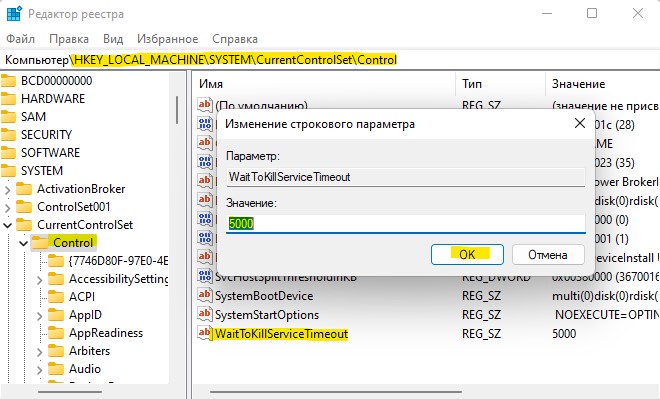Expand the ControlSet001 key

coord(7,207)
